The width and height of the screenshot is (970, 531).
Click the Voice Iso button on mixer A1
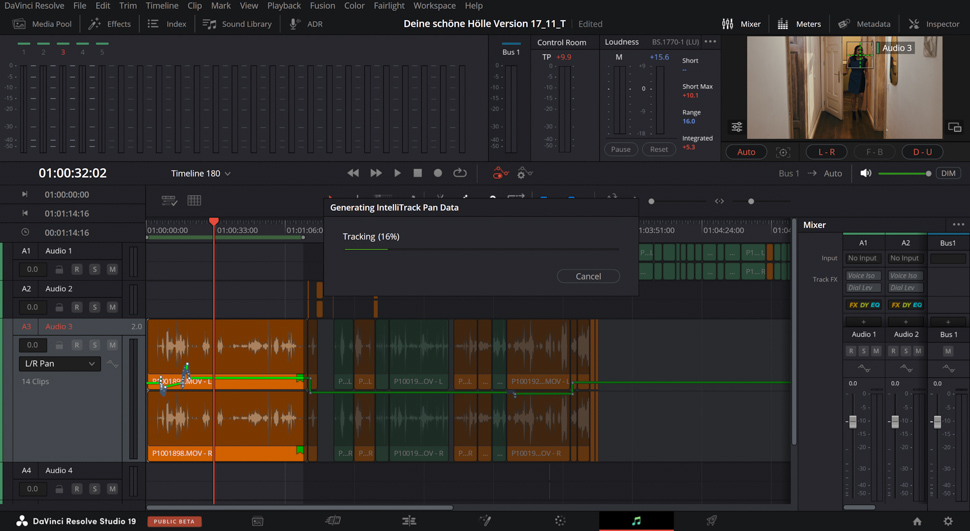[862, 275]
